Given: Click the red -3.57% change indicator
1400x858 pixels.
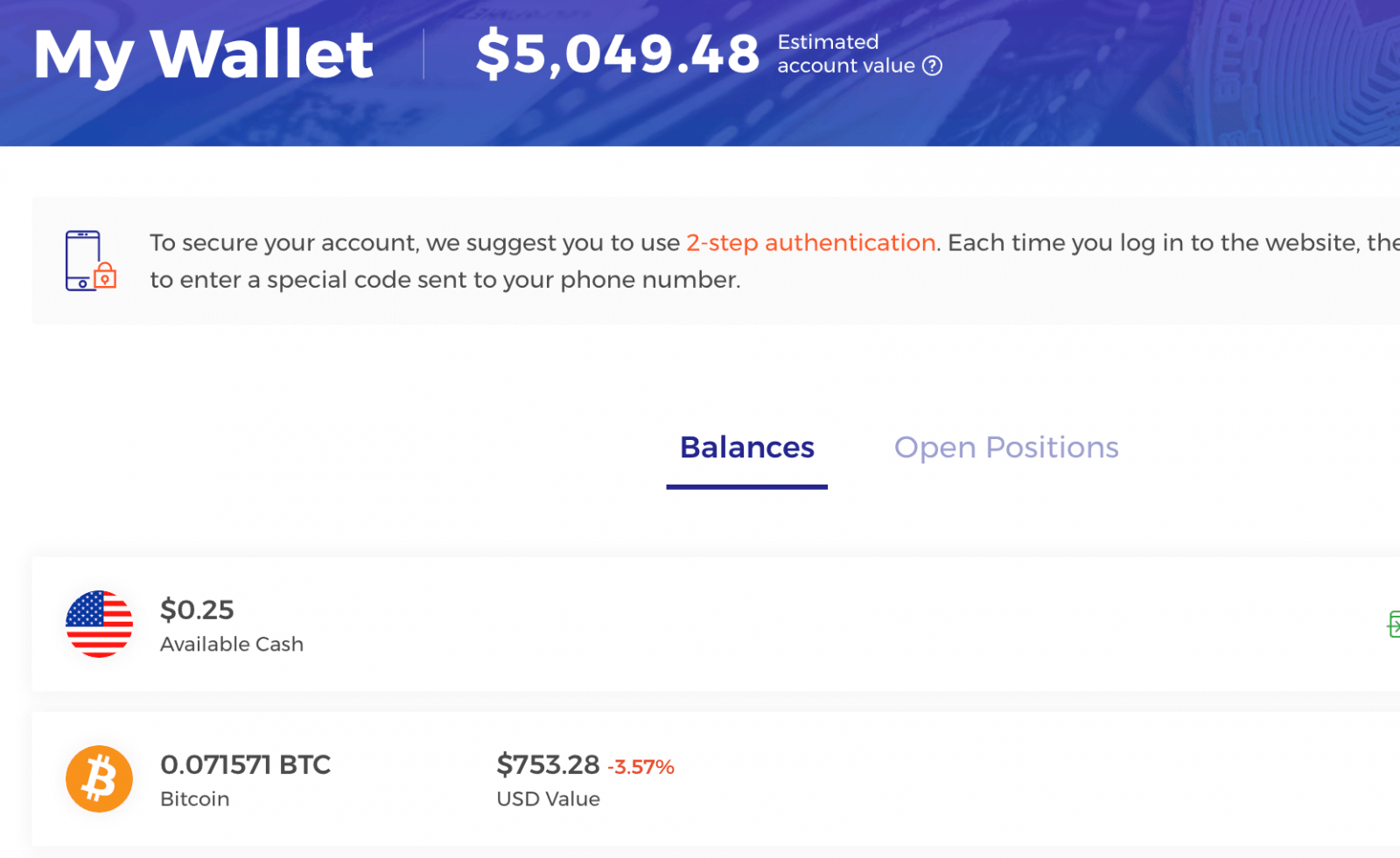Looking at the screenshot, I should (640, 767).
